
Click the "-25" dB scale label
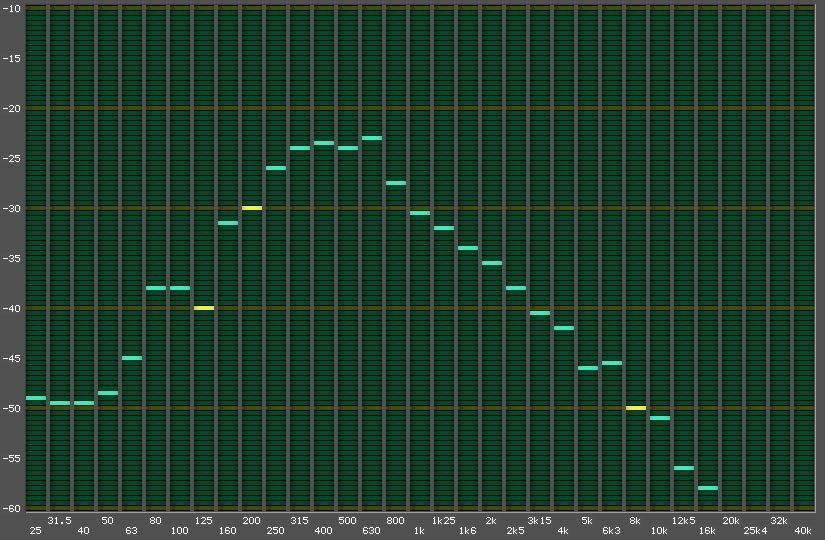pos(12,158)
